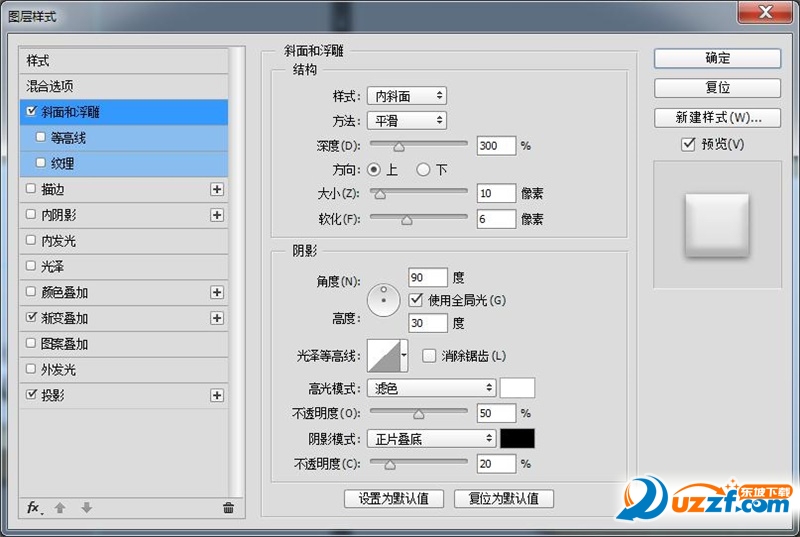This screenshot has width=800, height=537.
Task: Click the plus icon next to 内阴影
Action: 216,215
